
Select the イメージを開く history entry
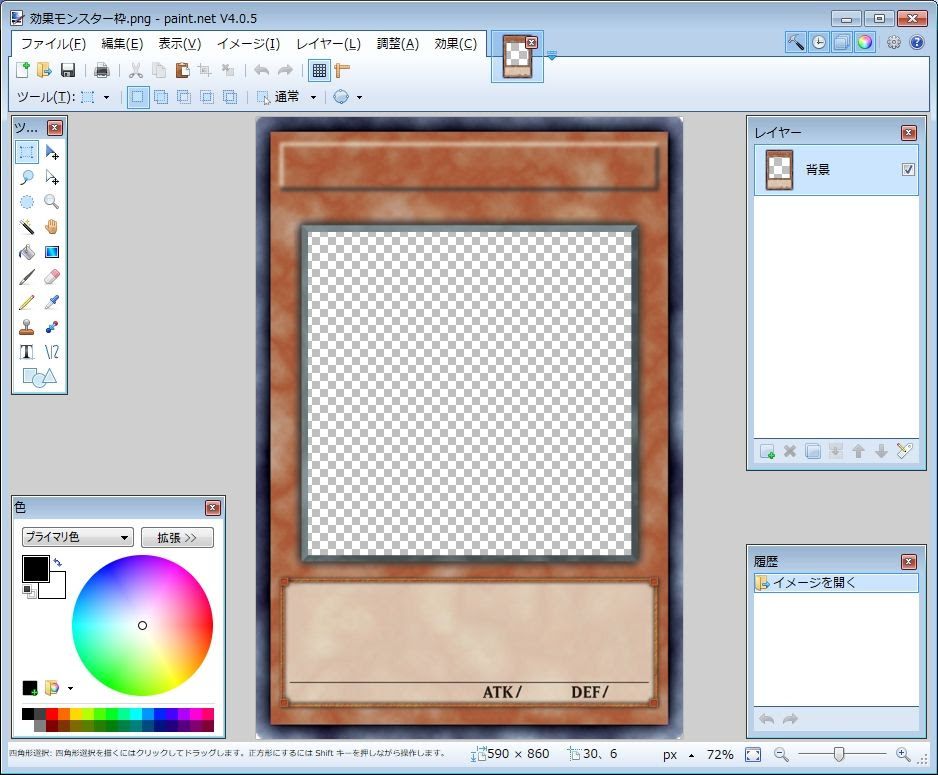tap(836, 582)
